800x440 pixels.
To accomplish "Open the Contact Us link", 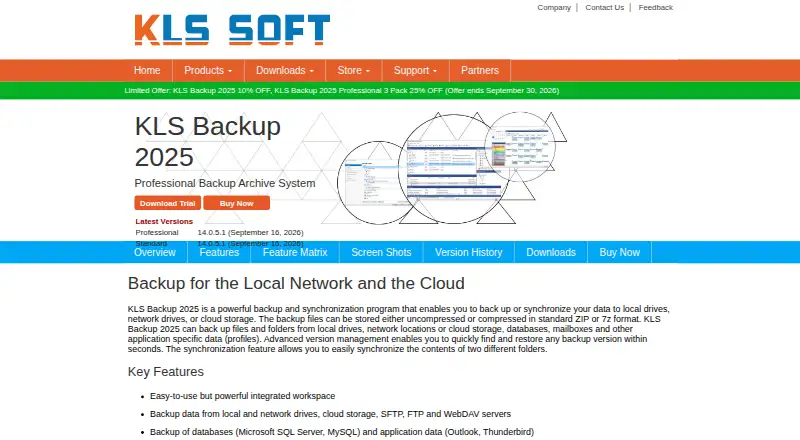I will click(604, 8).
